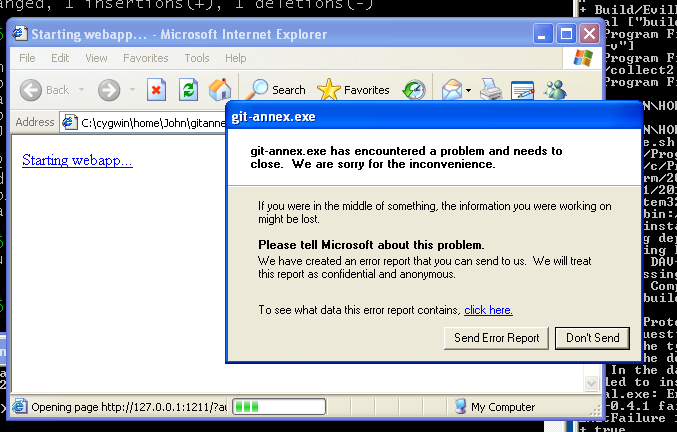The image size is (677, 432).
Task: Open History clock icon
Action: pyautogui.click(x=414, y=90)
